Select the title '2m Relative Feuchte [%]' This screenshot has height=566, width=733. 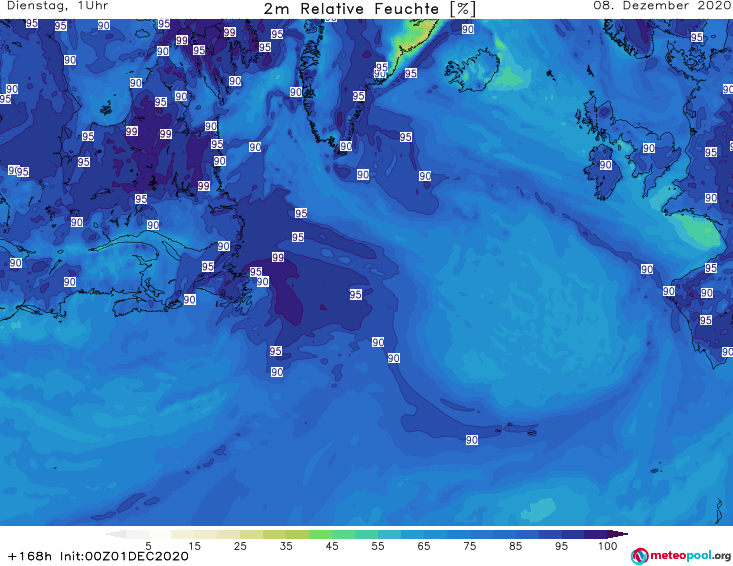pos(369,9)
